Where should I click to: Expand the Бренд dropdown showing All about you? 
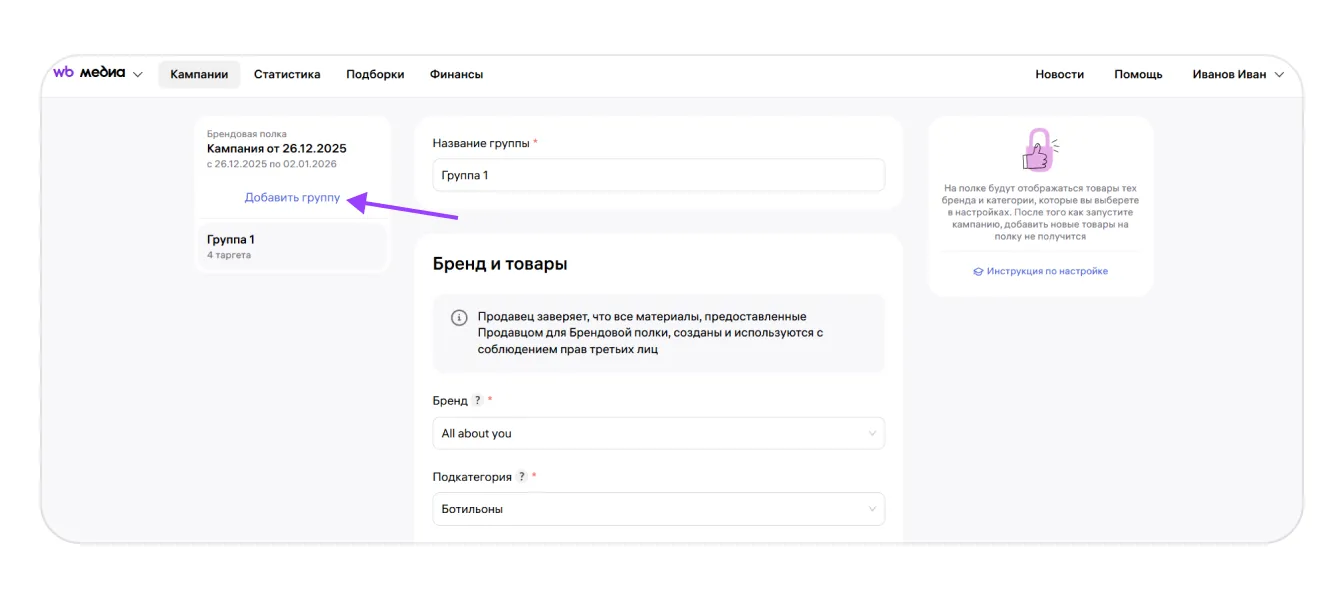658,434
